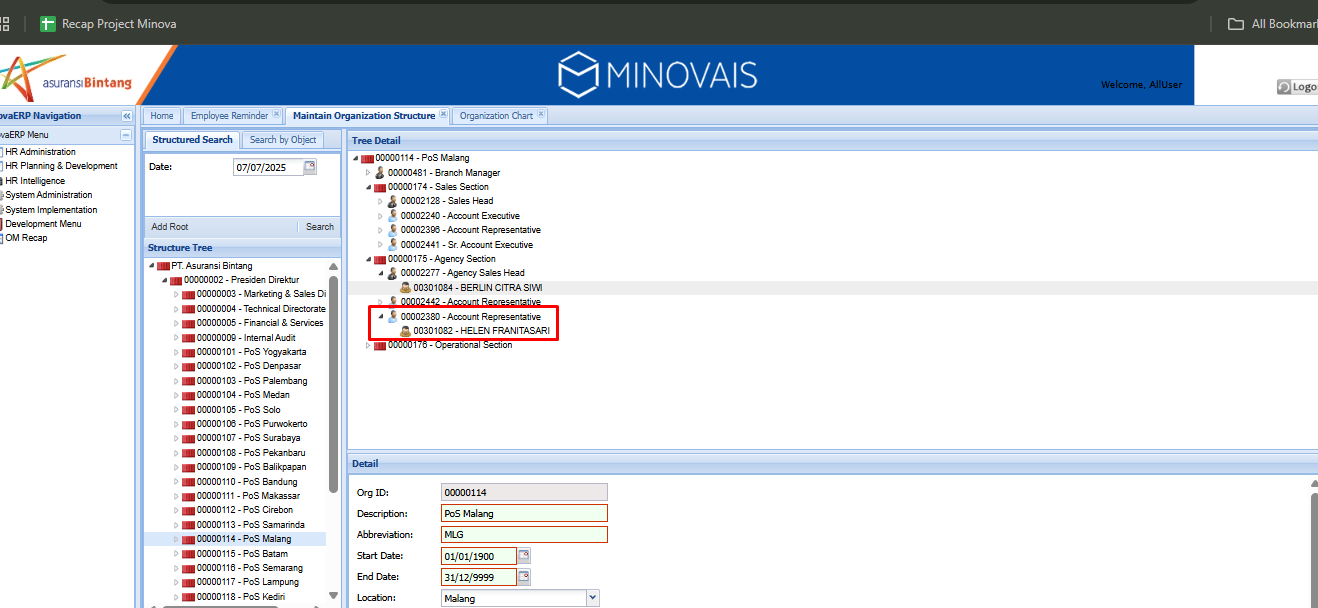This screenshot has width=1318, height=608.
Task: Click the person icon of Sr. Account Executive
Action: coord(393,244)
